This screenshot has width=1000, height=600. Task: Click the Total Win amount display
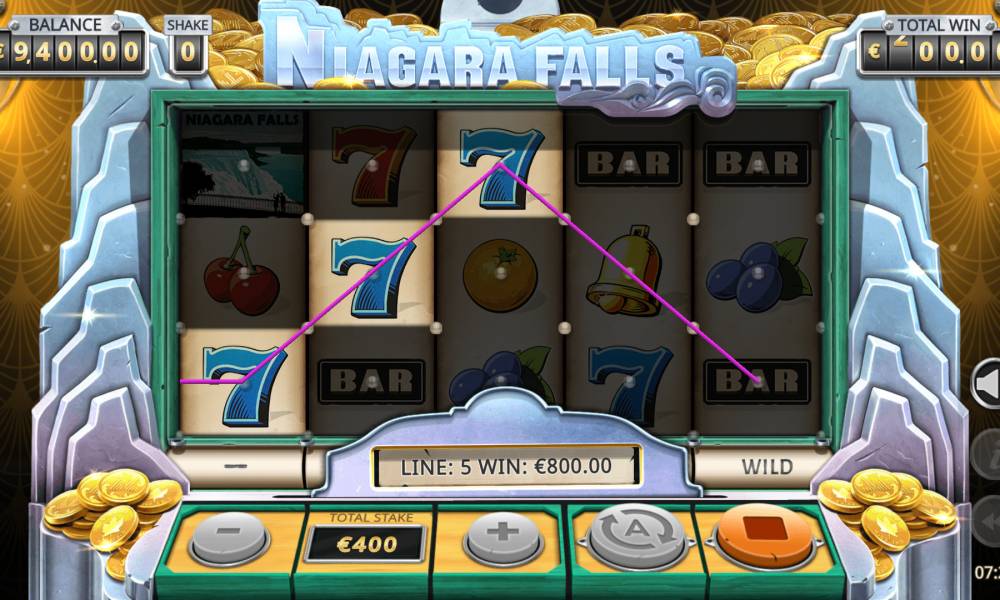[x=930, y=52]
